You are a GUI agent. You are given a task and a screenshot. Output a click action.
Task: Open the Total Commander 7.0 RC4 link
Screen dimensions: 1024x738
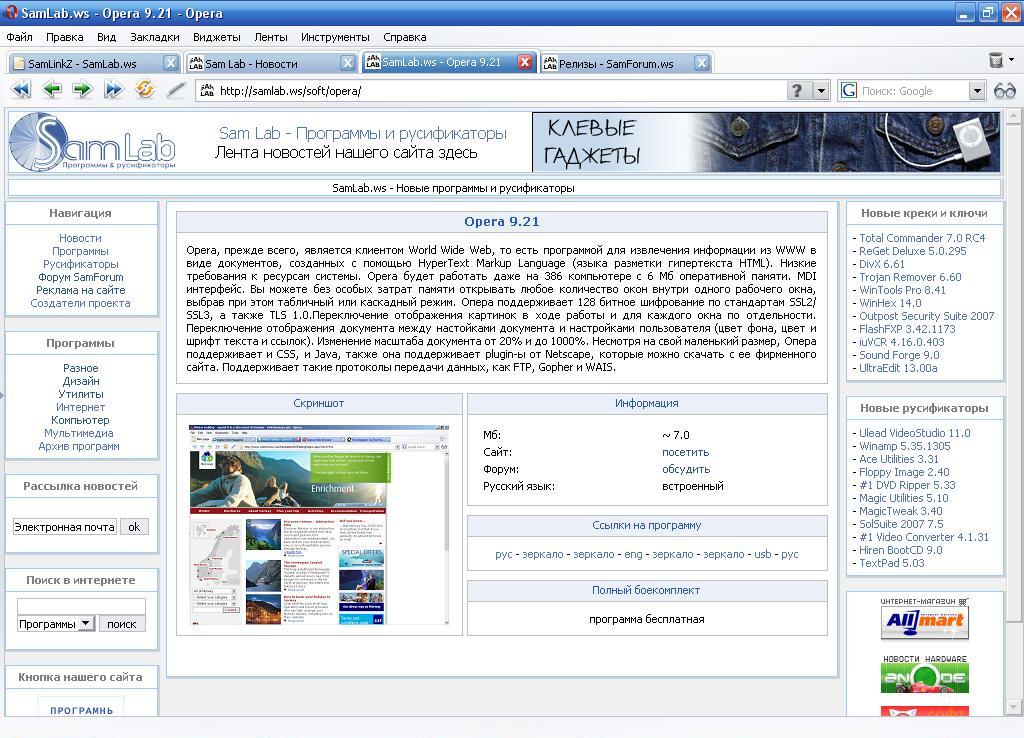[922, 238]
